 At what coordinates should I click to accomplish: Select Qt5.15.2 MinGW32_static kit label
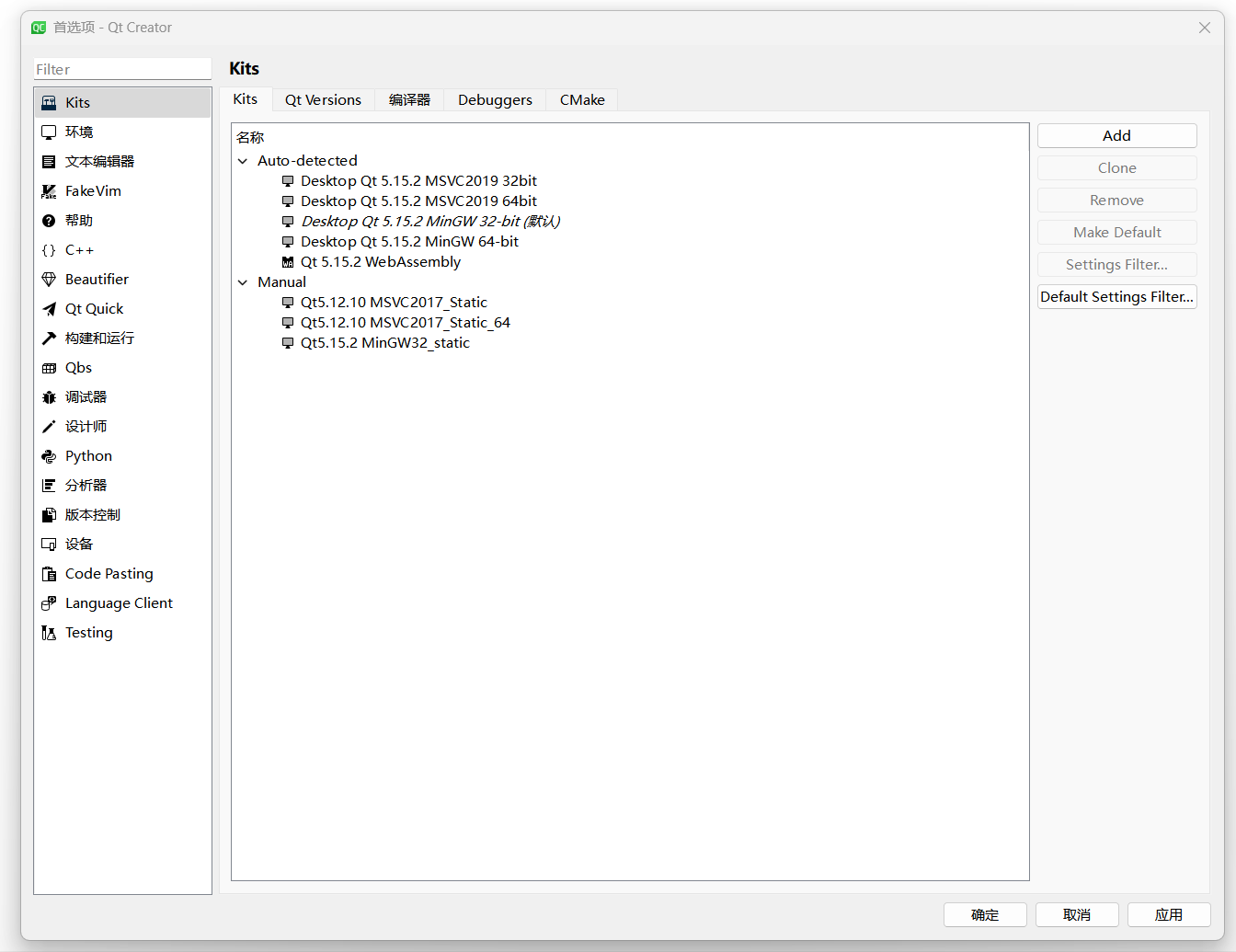click(x=385, y=343)
